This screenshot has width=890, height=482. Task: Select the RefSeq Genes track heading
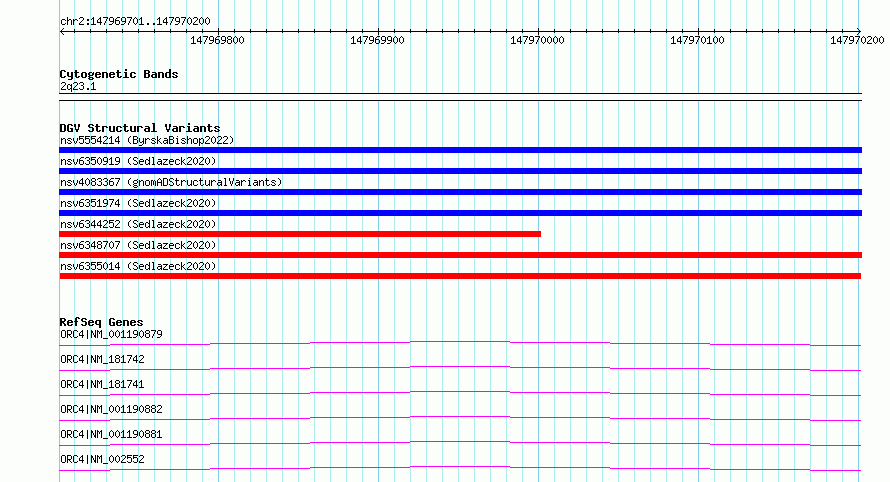102,322
